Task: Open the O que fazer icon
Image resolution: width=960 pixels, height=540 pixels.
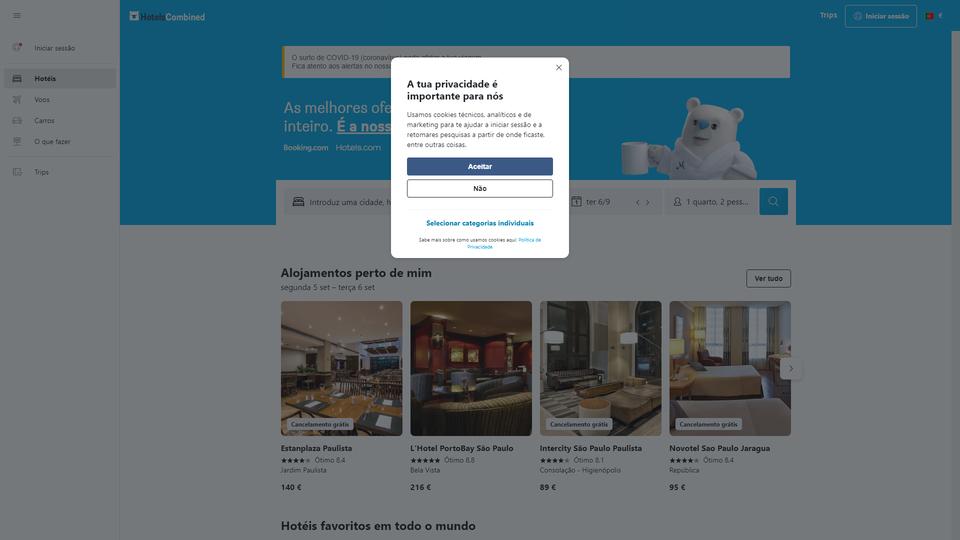Action: [17, 141]
